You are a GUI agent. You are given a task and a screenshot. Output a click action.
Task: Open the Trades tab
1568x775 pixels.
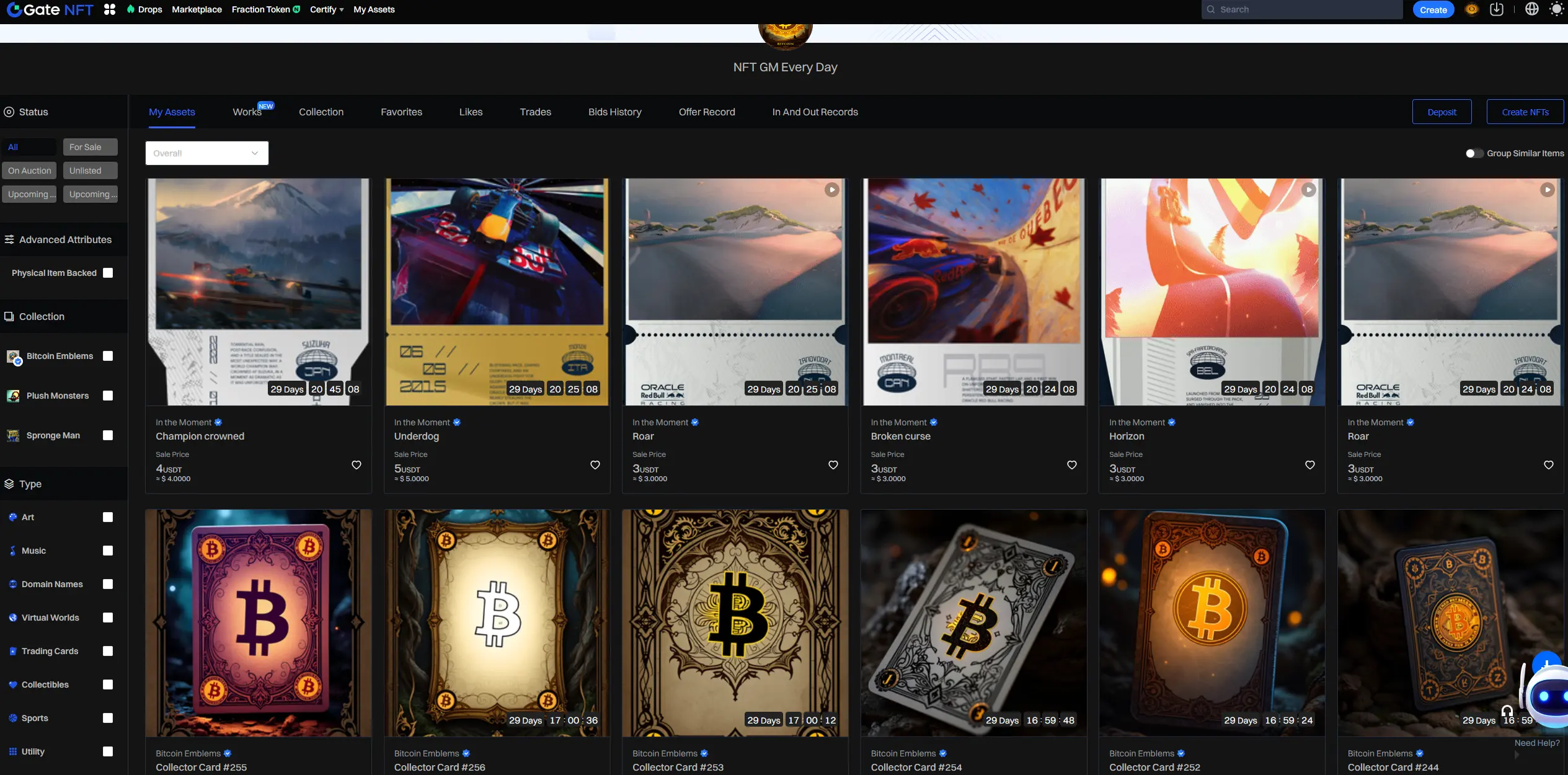[x=536, y=112]
